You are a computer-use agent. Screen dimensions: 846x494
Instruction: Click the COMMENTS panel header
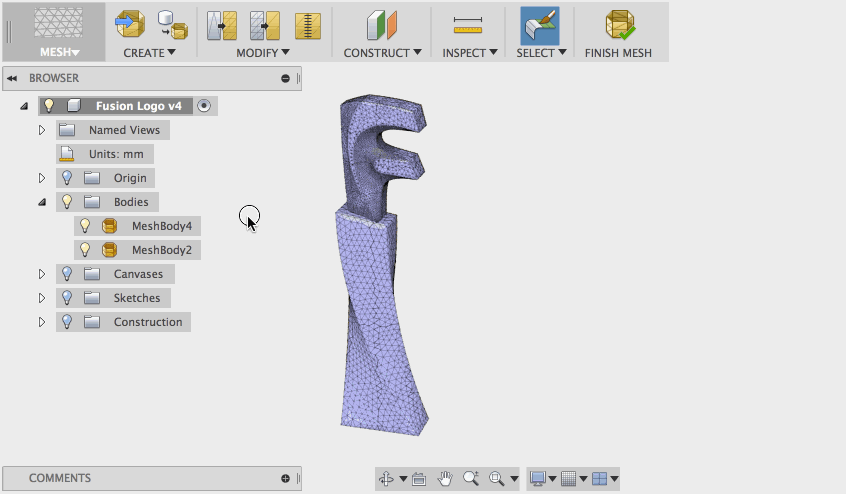152,478
